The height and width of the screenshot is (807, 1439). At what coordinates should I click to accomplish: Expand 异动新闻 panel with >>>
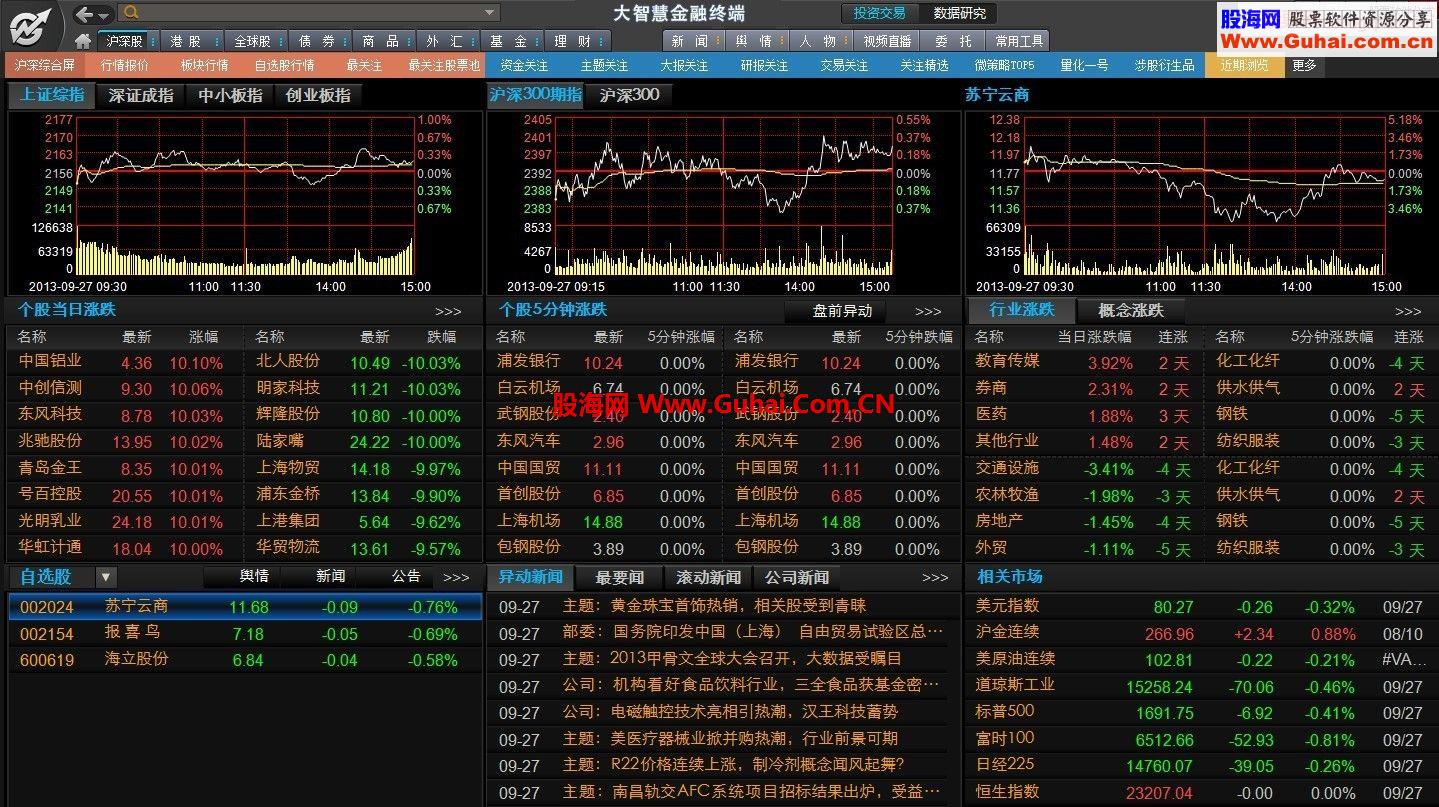tap(935, 577)
